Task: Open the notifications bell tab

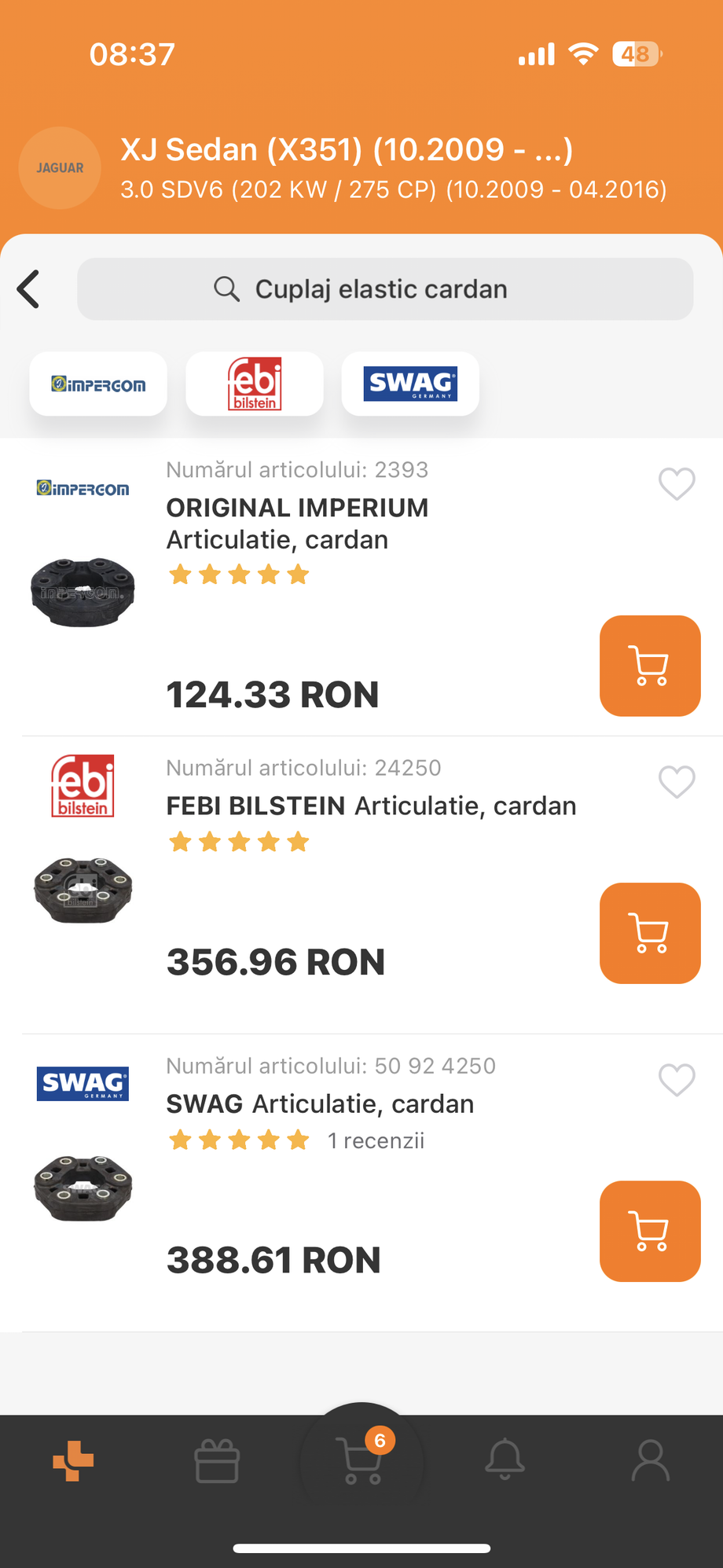Action: click(x=505, y=1459)
